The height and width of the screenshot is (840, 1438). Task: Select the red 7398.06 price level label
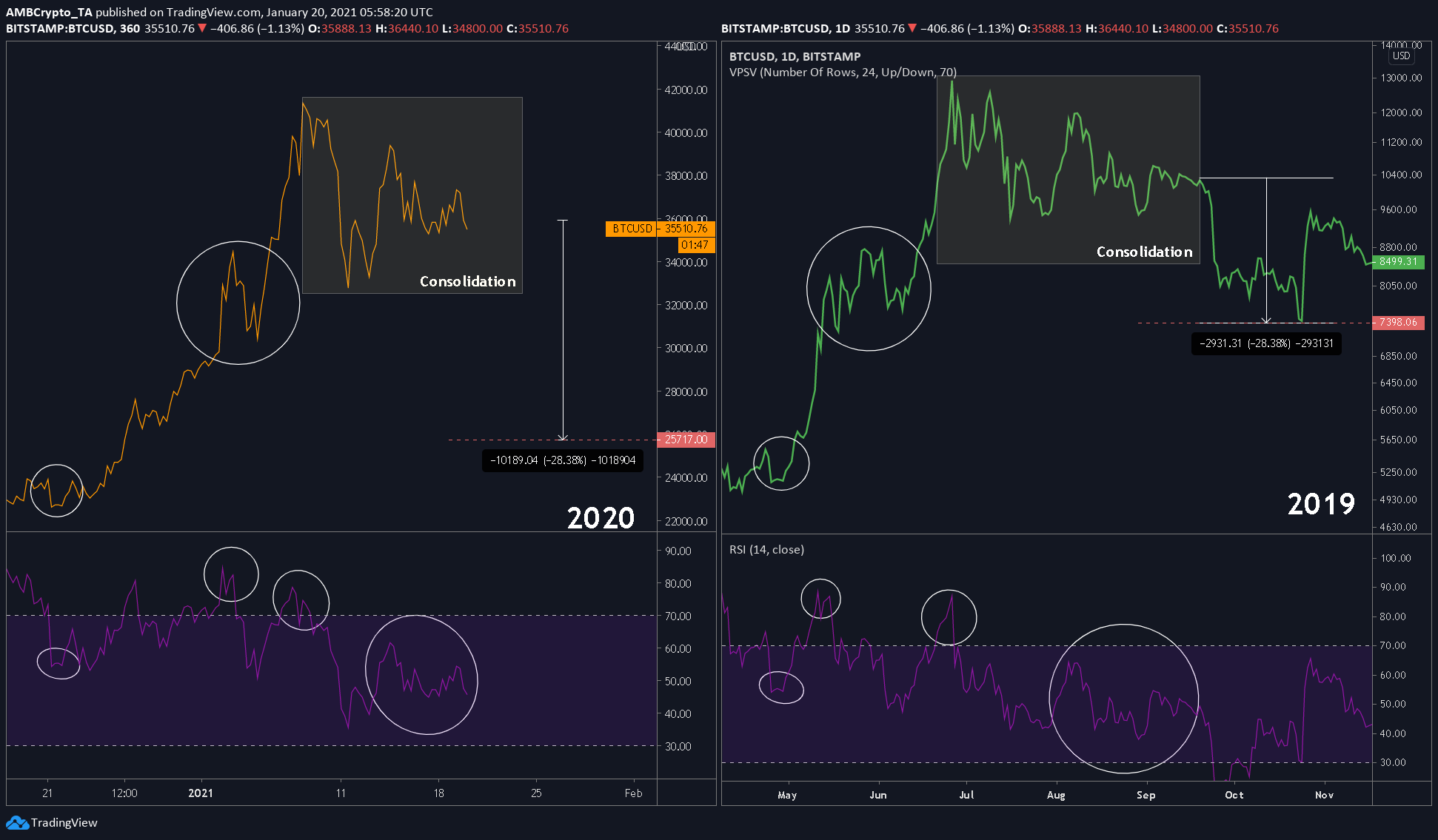[1399, 323]
